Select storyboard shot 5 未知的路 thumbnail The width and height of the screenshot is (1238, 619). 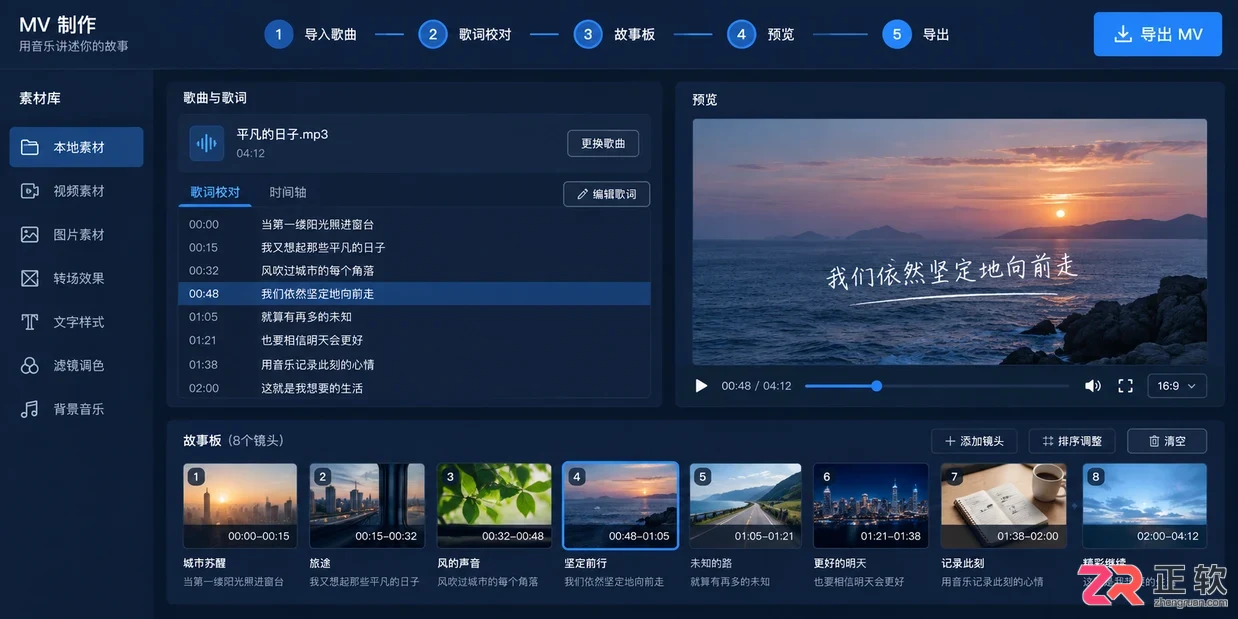pos(745,506)
